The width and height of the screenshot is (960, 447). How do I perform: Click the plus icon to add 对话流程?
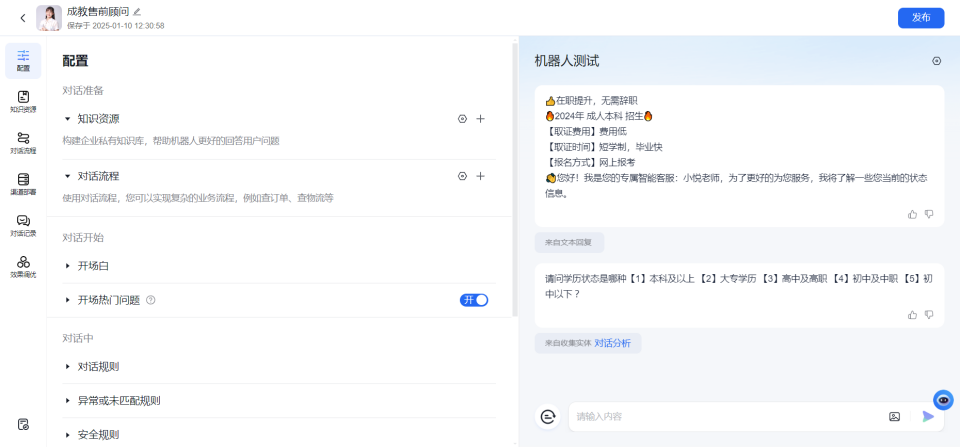click(x=480, y=176)
